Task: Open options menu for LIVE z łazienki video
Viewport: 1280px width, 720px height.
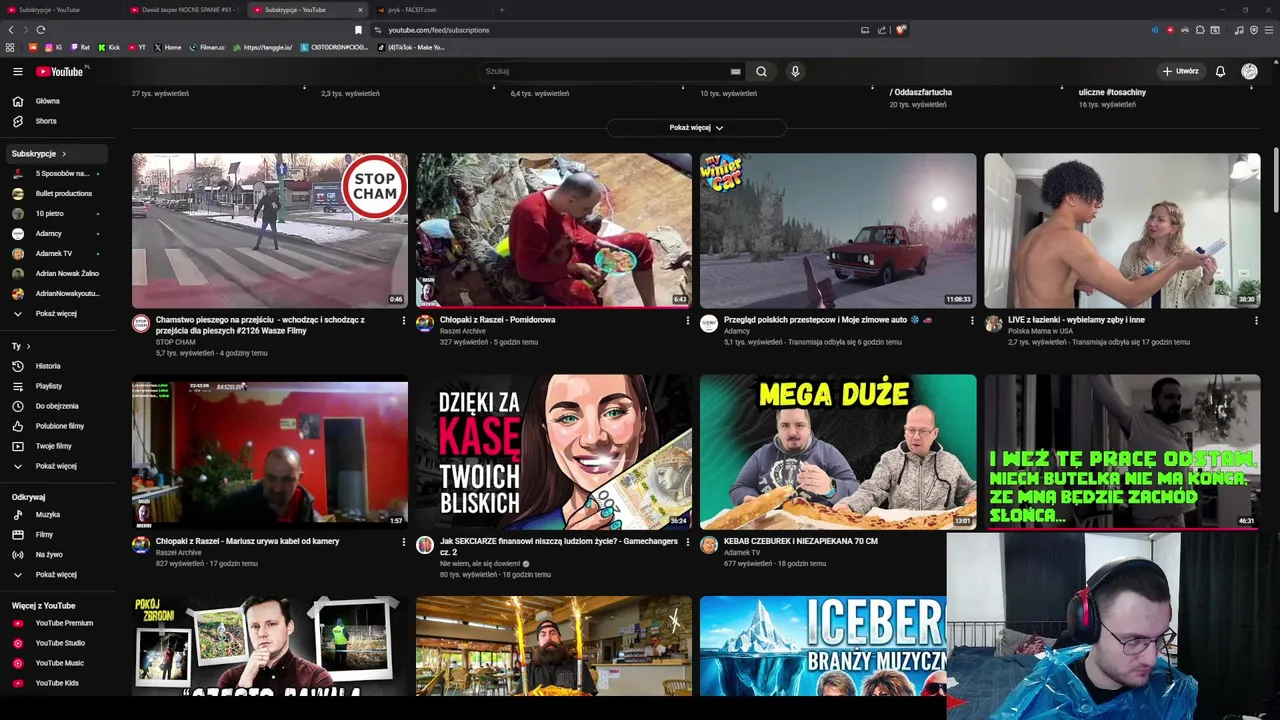Action: point(1256,321)
